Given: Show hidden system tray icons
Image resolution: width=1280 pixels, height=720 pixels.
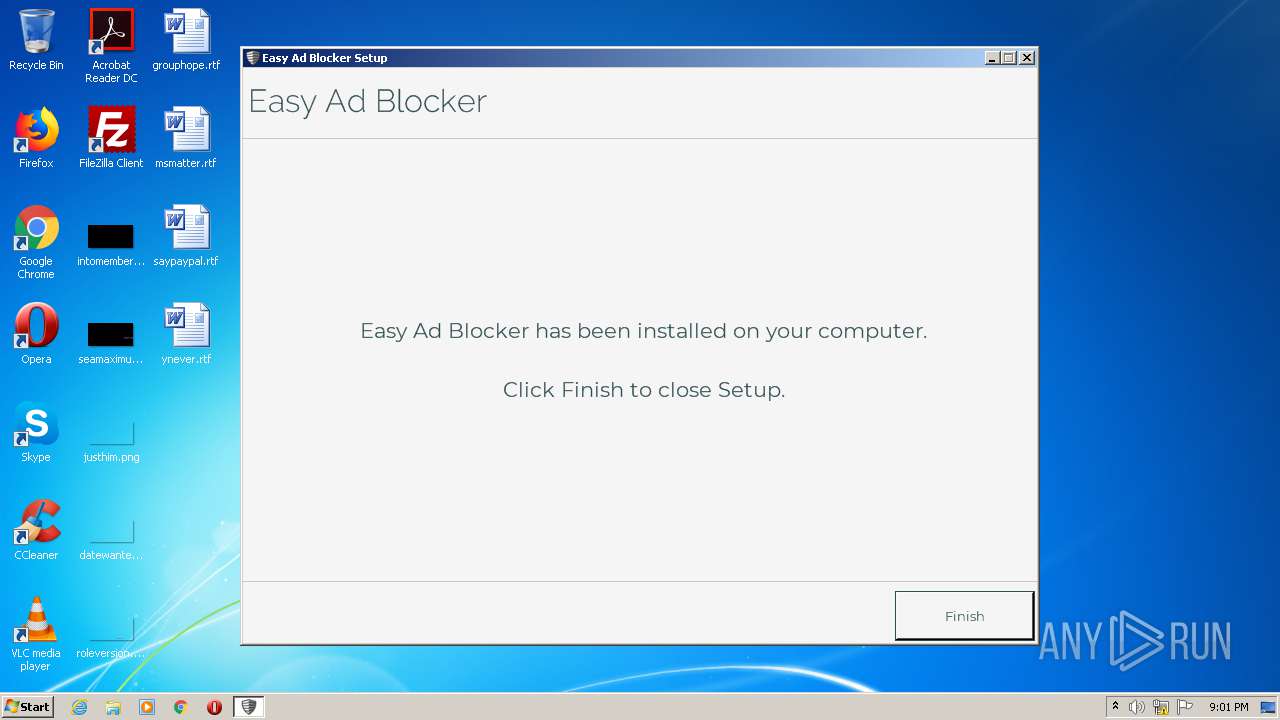Looking at the screenshot, I should point(1116,707).
